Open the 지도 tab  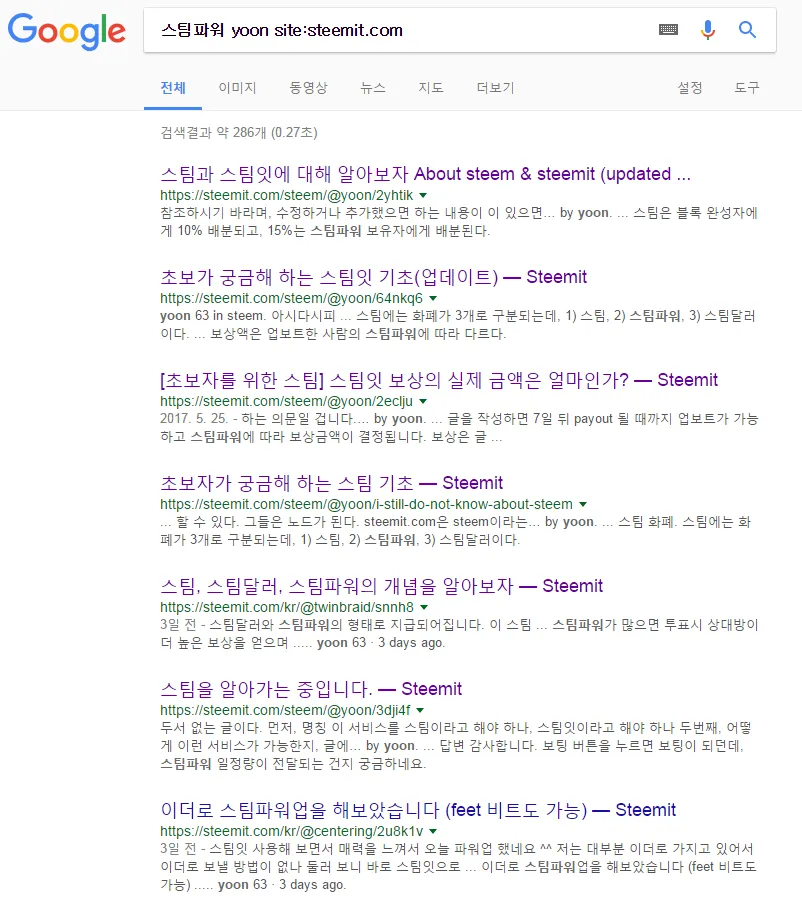(431, 88)
